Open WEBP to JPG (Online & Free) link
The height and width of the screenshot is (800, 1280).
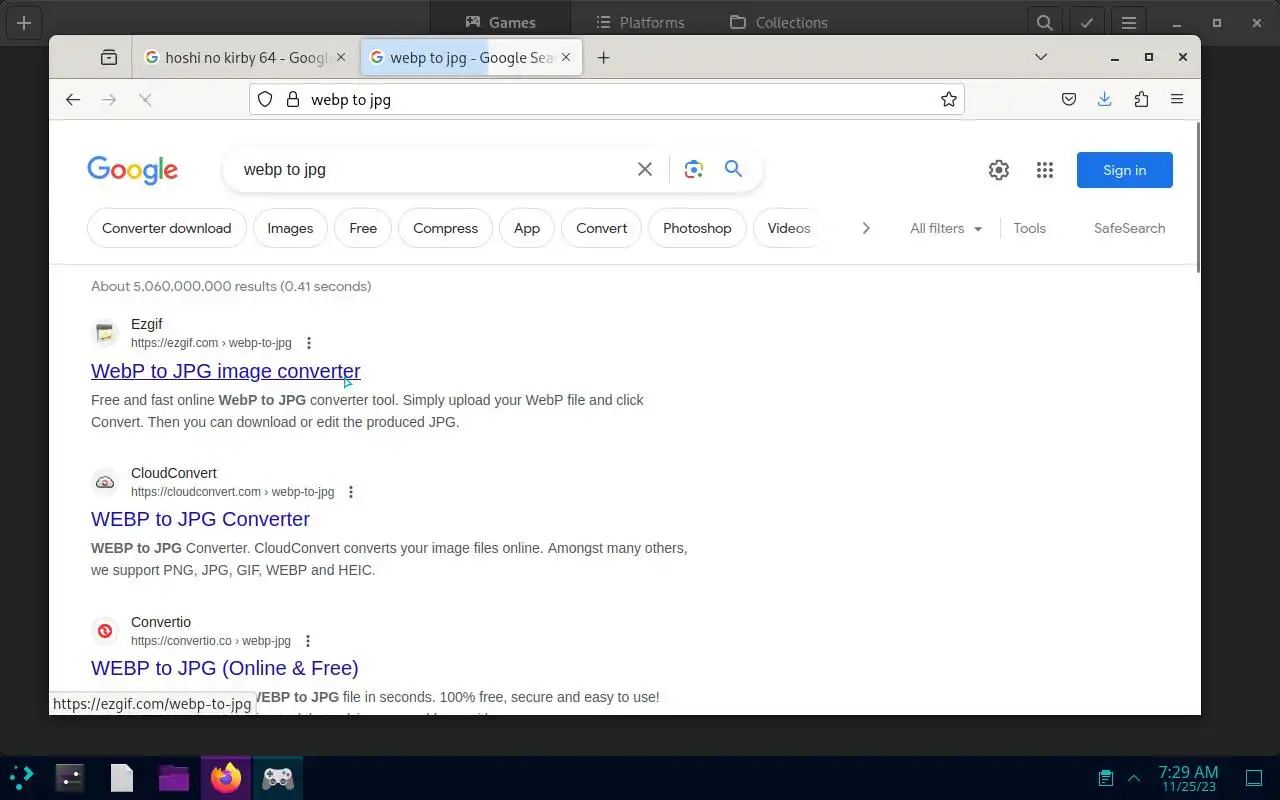tap(225, 668)
